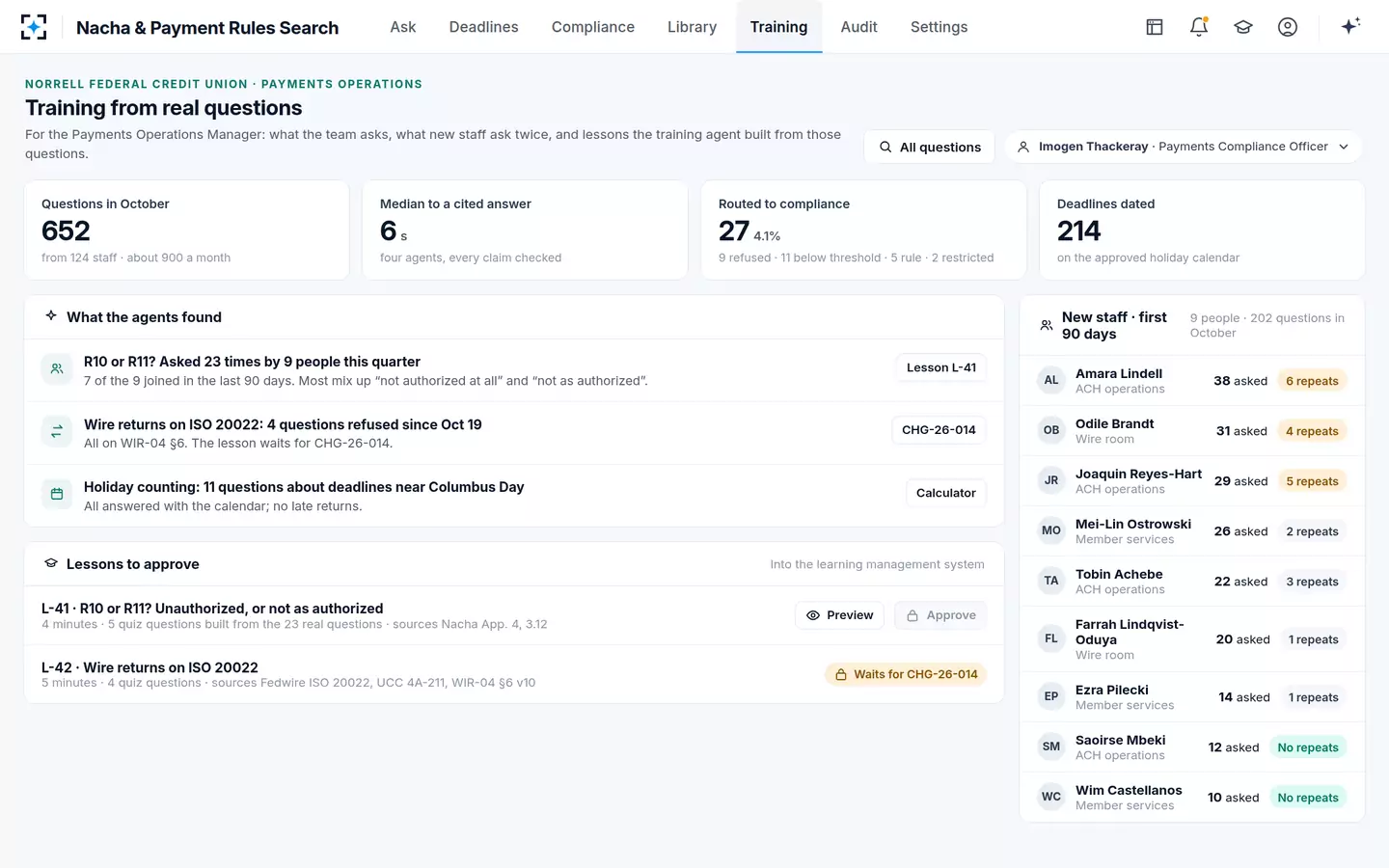Click Saoirse Mbeki's No repeats badge
1389x868 pixels.
click(1308, 747)
